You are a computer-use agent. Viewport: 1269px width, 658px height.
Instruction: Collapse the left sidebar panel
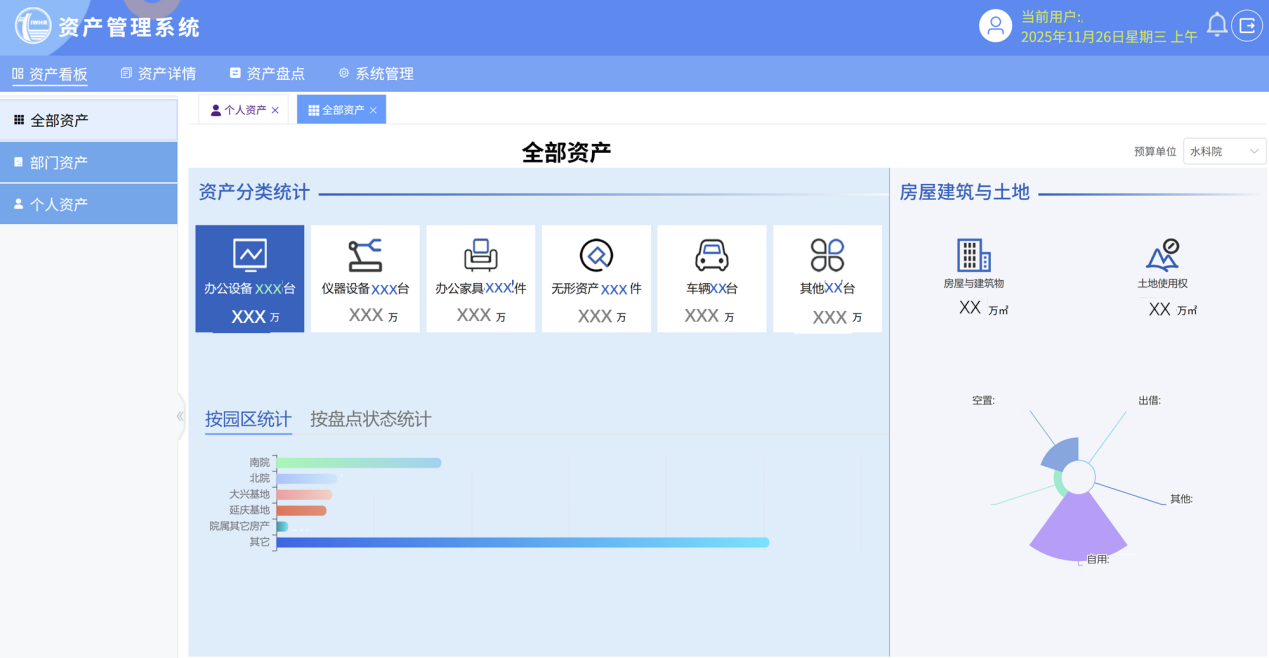180,416
